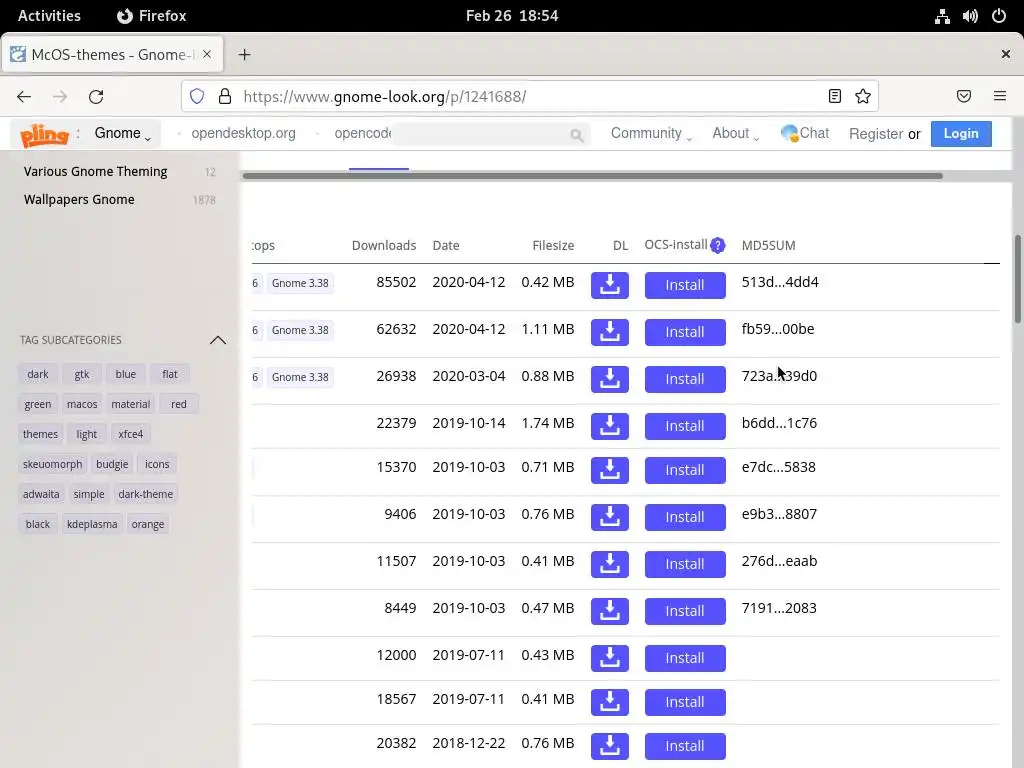
Task: Click the search magnifier icon
Action: tap(576, 135)
